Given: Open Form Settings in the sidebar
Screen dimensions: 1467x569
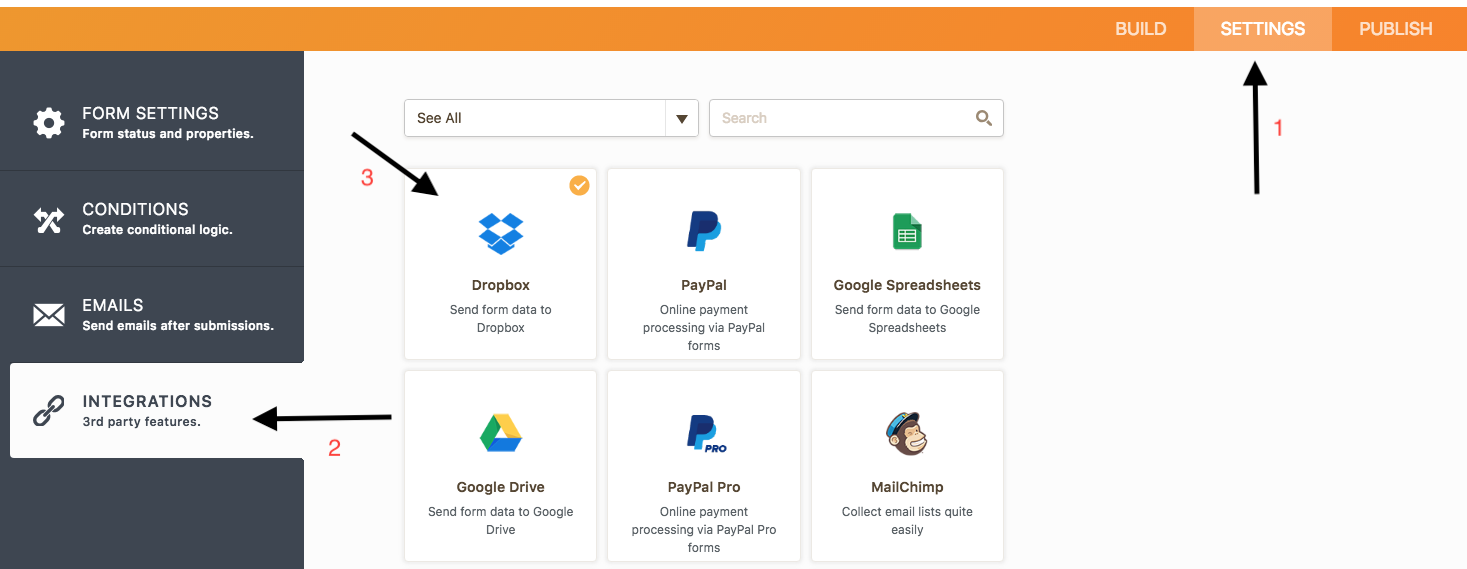Looking at the screenshot, I should (x=152, y=122).
